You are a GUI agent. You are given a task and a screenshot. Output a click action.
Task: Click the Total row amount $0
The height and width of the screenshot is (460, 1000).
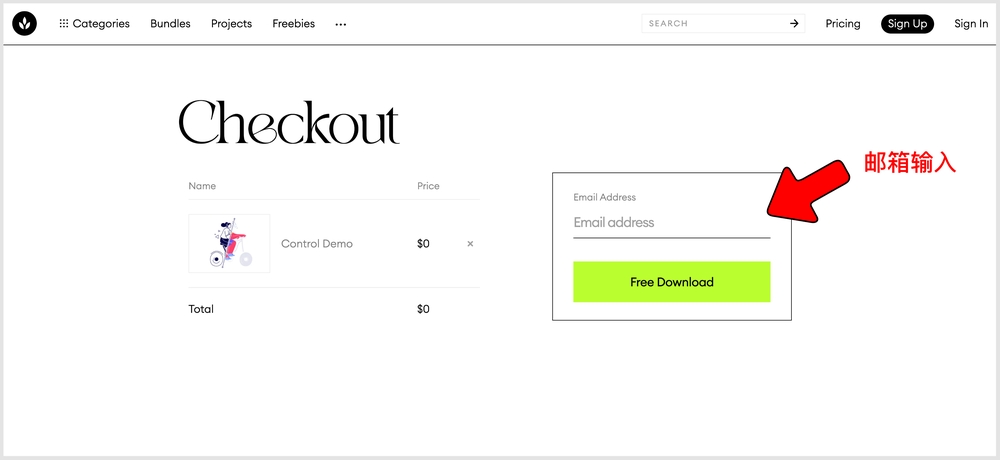pos(423,309)
